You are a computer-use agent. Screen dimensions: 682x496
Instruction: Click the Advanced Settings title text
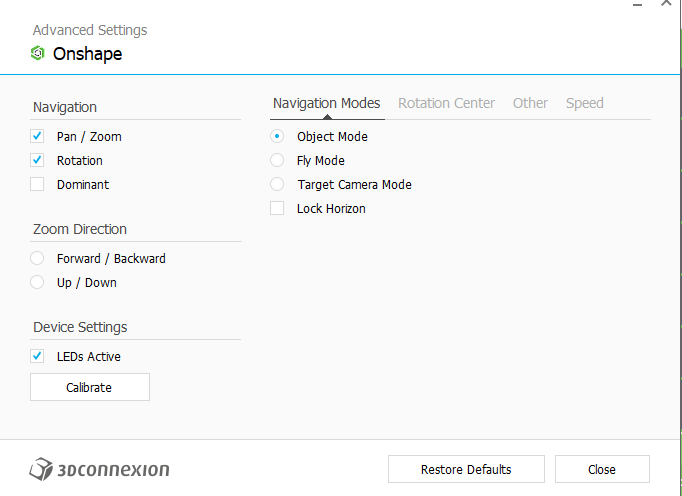click(90, 30)
